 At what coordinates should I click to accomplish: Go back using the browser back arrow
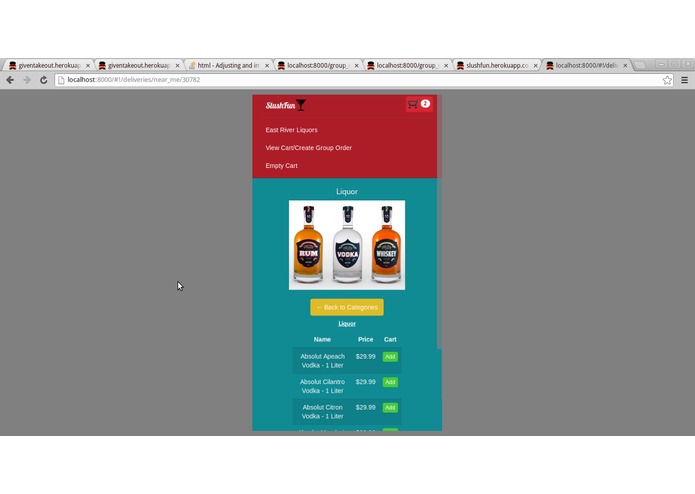pyautogui.click(x=10, y=80)
